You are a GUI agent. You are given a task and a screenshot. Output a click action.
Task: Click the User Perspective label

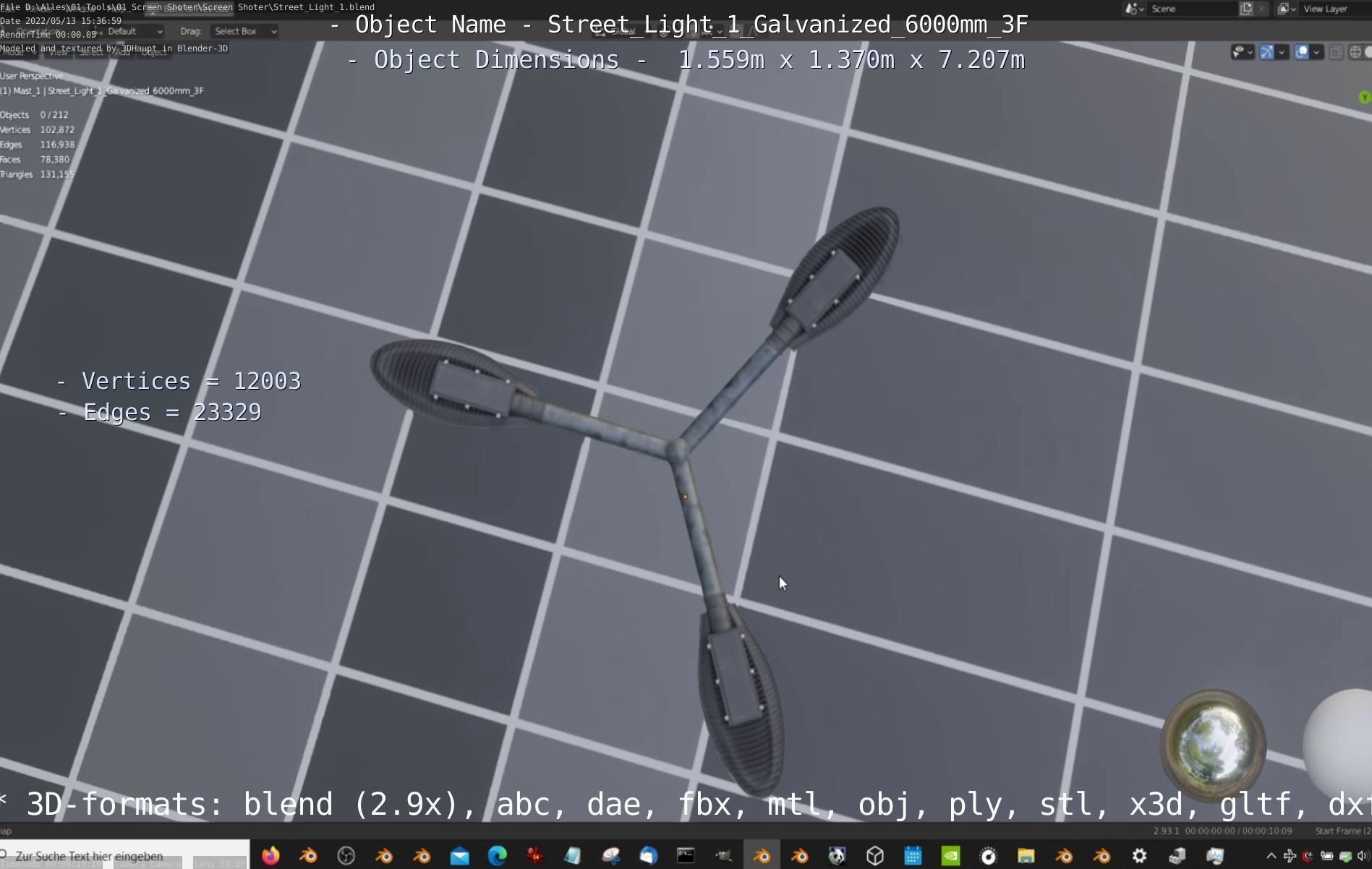pyautogui.click(x=32, y=76)
